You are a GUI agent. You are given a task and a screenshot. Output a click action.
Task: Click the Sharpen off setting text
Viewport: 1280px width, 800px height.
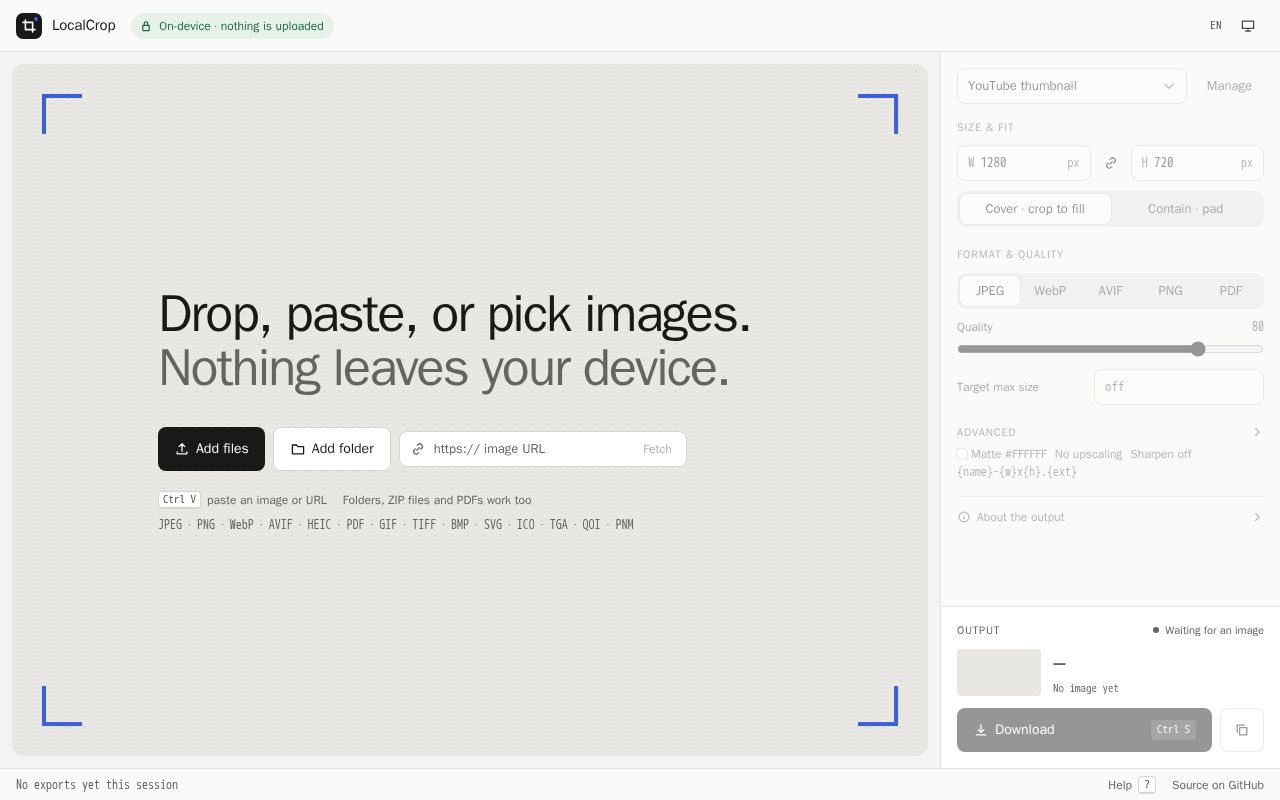1161,454
